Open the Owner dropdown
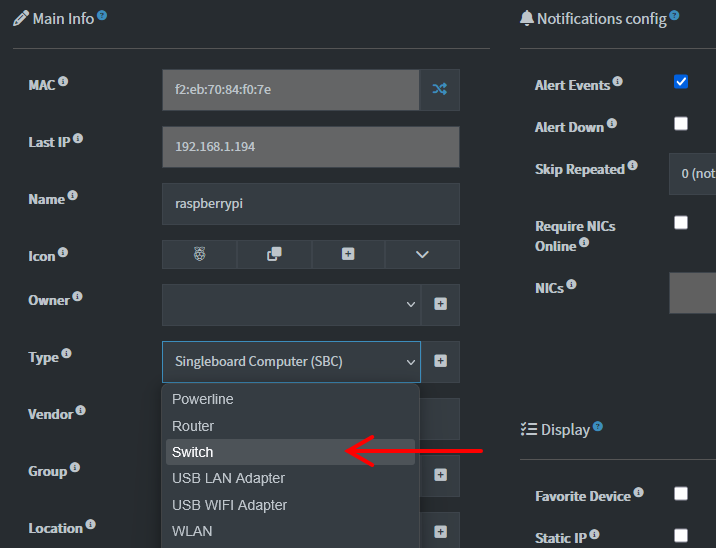 coord(290,304)
